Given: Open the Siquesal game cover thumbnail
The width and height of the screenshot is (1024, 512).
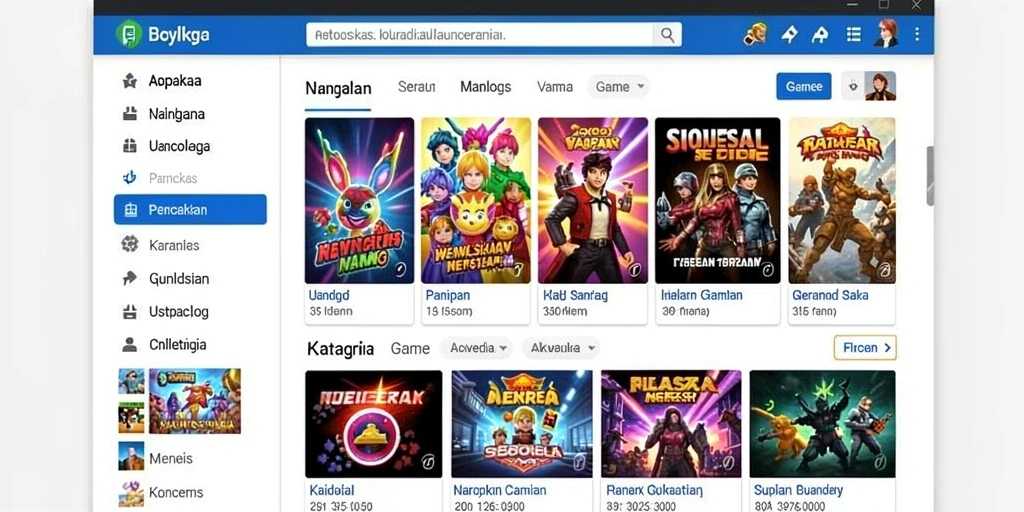Looking at the screenshot, I should tap(717, 200).
